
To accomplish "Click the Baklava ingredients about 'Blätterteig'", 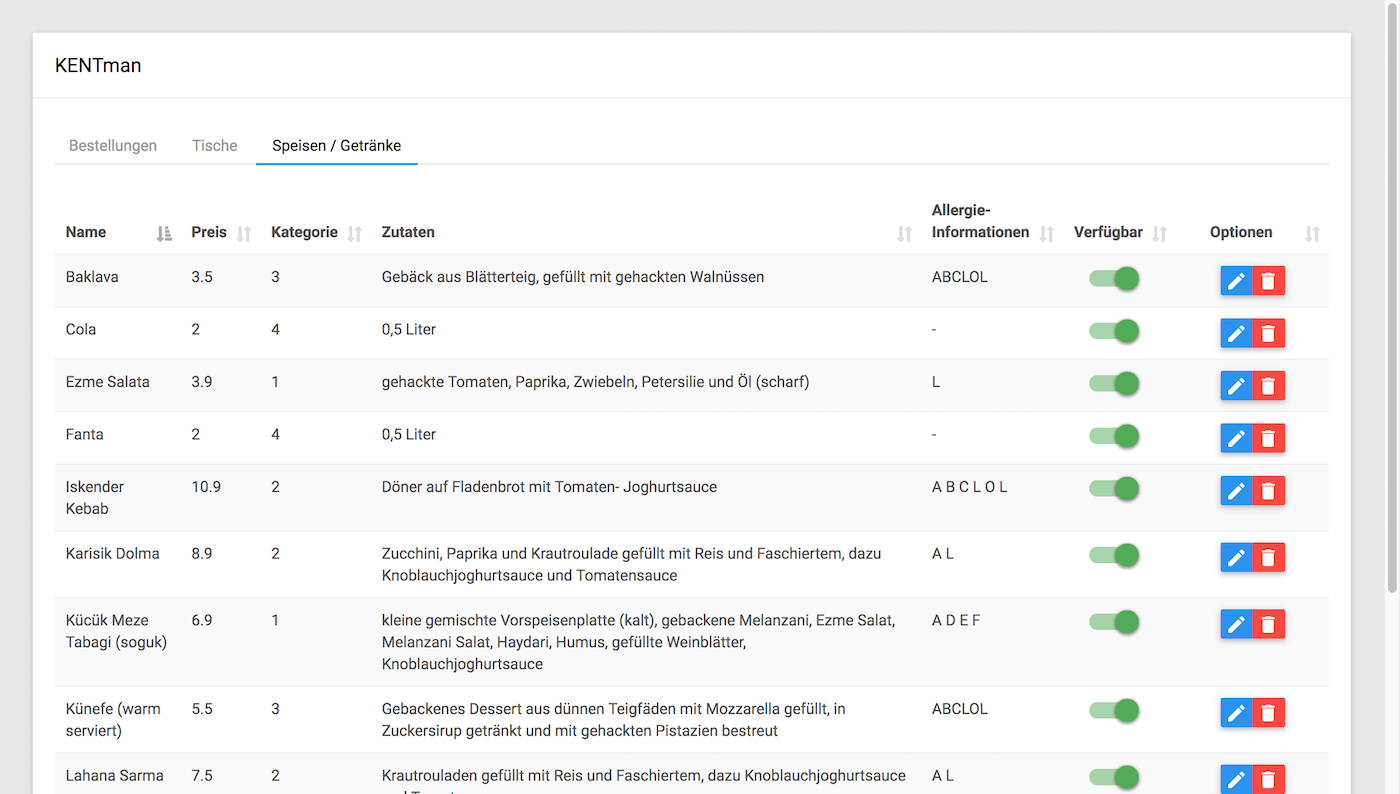I will (573, 277).
